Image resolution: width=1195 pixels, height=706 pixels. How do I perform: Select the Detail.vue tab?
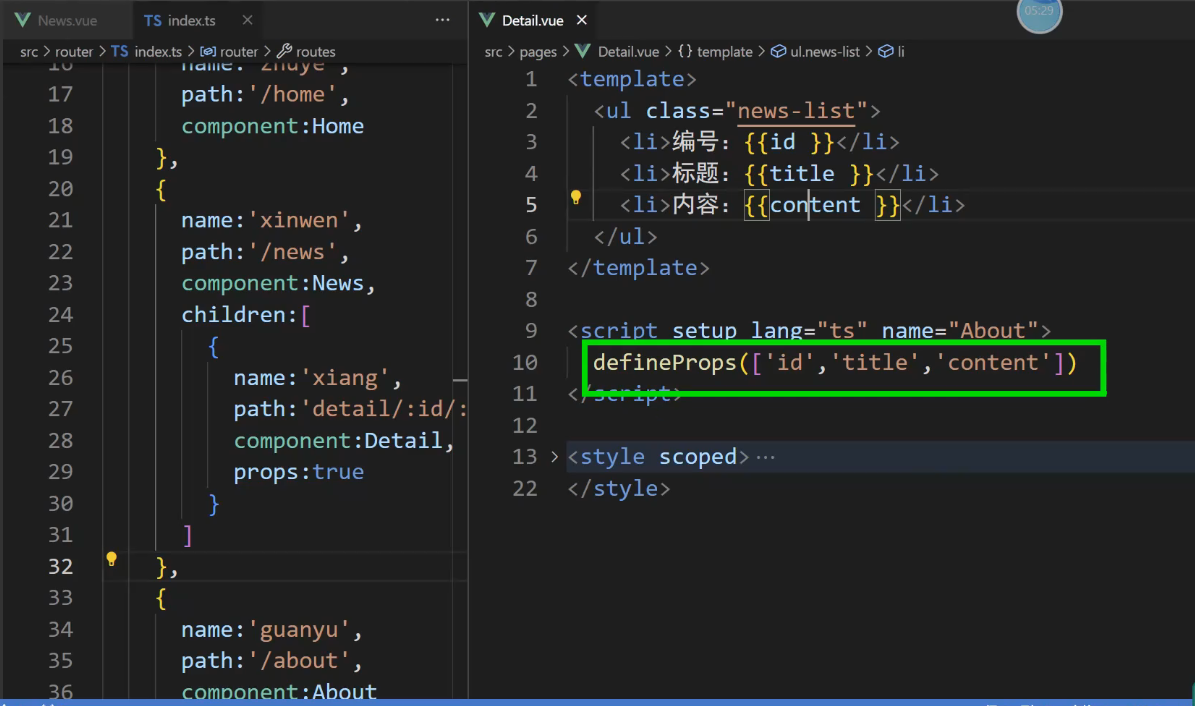pyautogui.click(x=533, y=21)
